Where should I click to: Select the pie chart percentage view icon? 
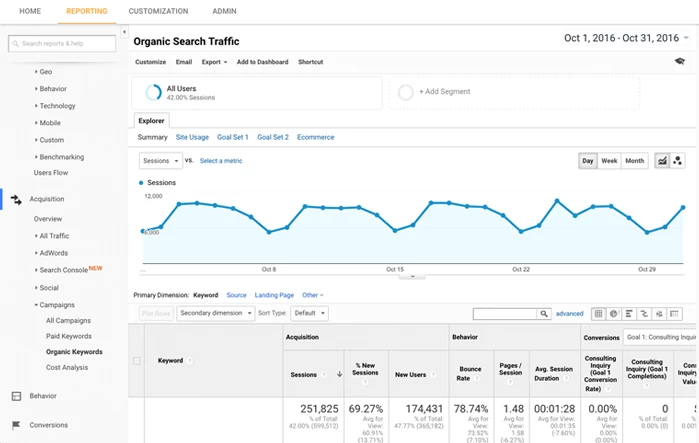pos(613,314)
